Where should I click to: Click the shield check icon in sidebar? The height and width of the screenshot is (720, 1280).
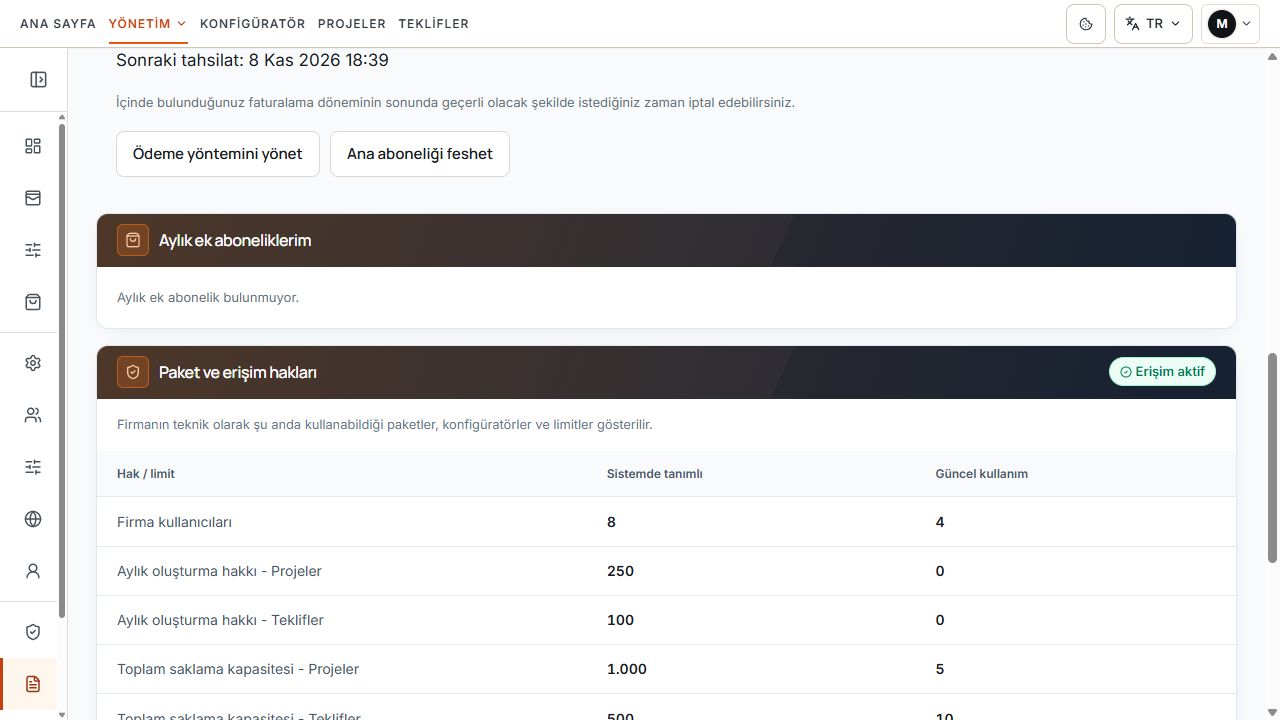point(33,632)
